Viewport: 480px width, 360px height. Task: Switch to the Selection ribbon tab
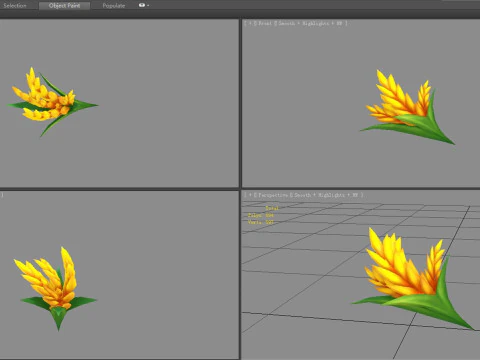click(15, 6)
